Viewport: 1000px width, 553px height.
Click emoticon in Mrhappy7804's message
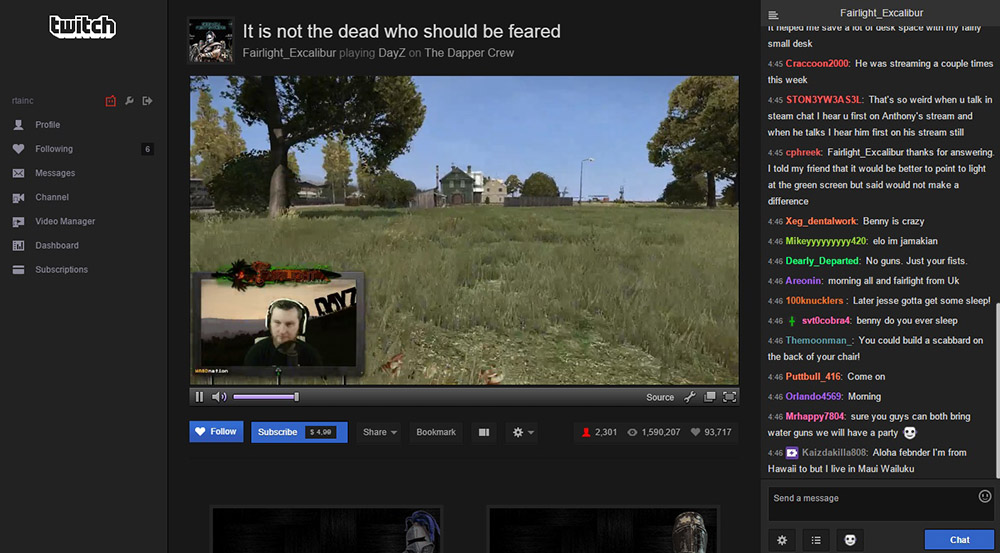(910, 433)
